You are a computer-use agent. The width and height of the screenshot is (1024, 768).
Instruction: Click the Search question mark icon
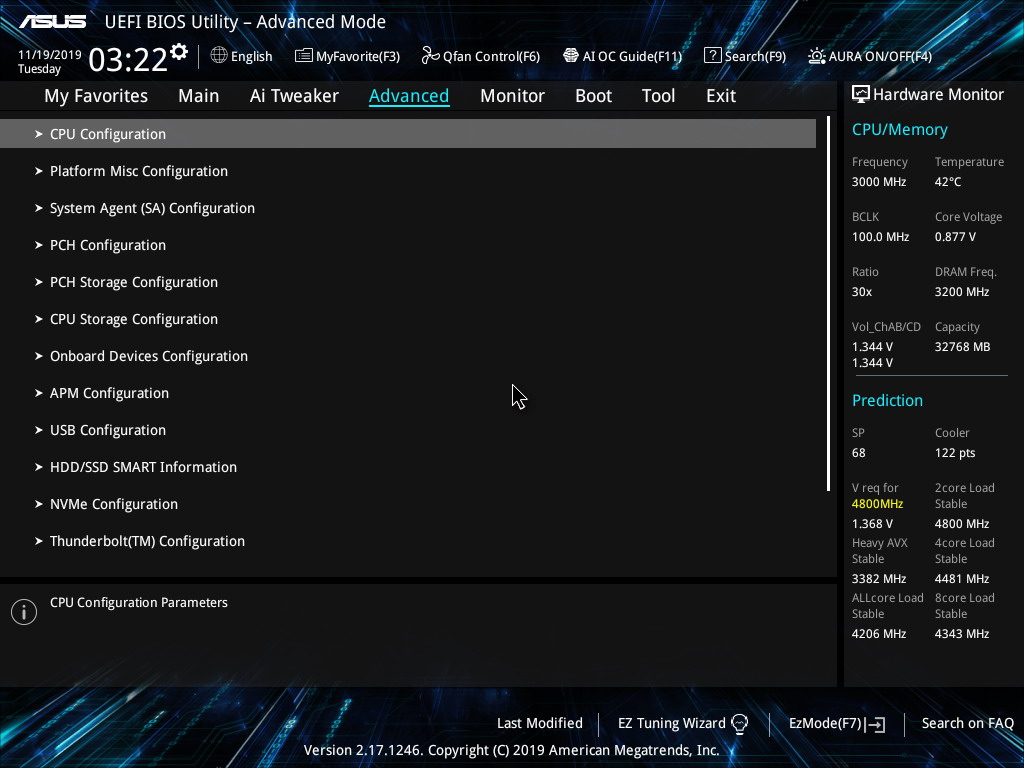click(712, 56)
